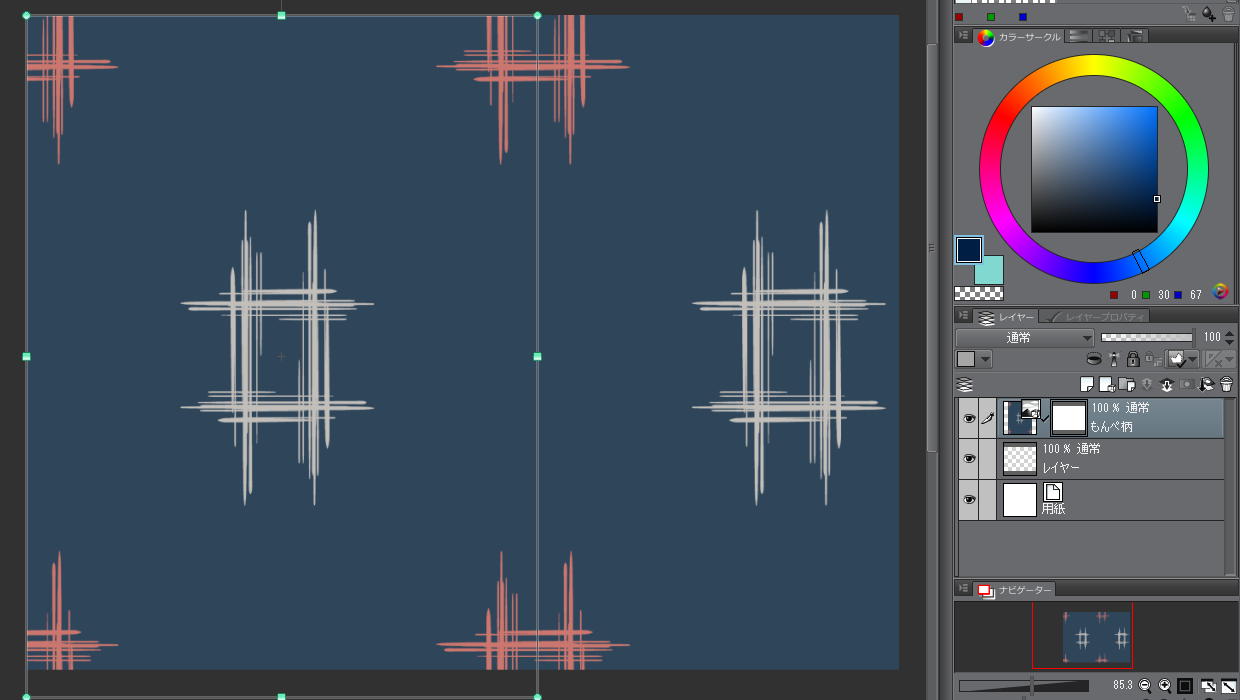Click the delete color trash icon at top
This screenshot has height=700, width=1240.
point(1228,14)
